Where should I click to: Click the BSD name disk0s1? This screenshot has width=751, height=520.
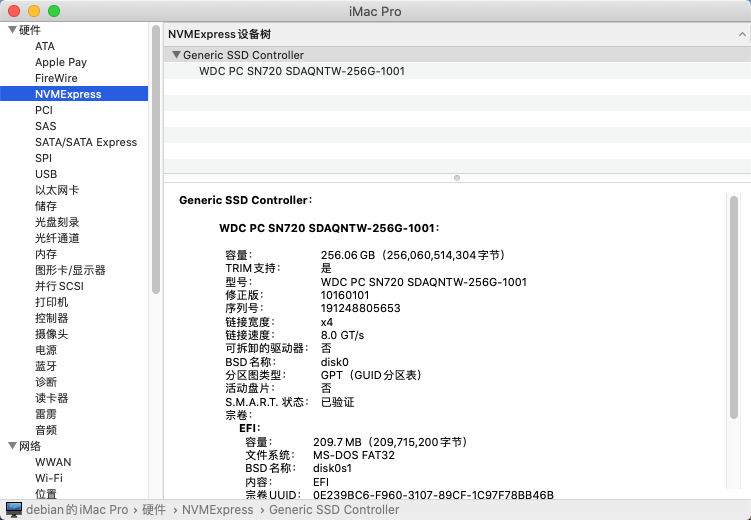(332, 468)
